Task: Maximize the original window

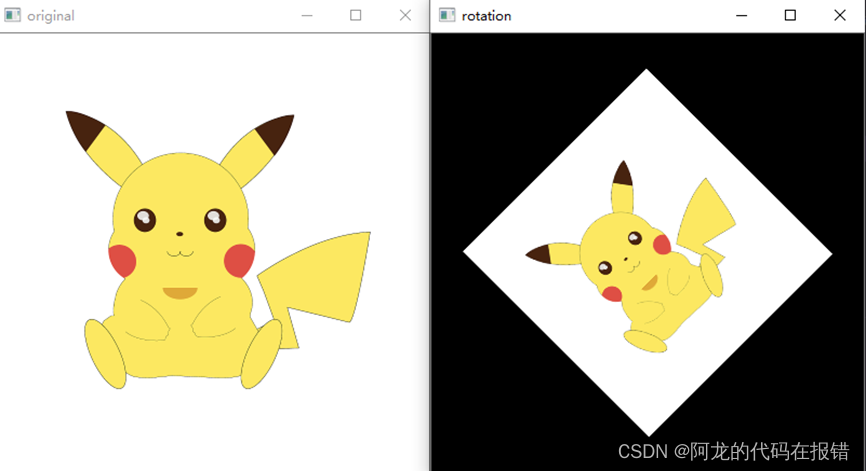Action: [x=356, y=15]
